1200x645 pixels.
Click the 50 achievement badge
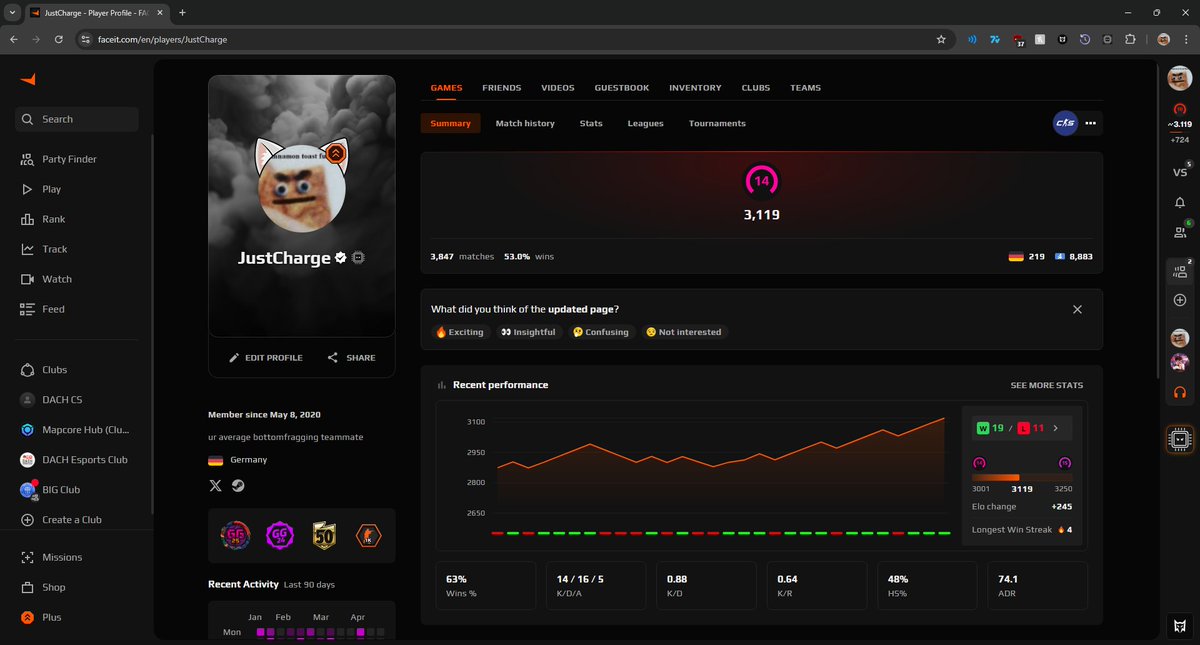324,536
